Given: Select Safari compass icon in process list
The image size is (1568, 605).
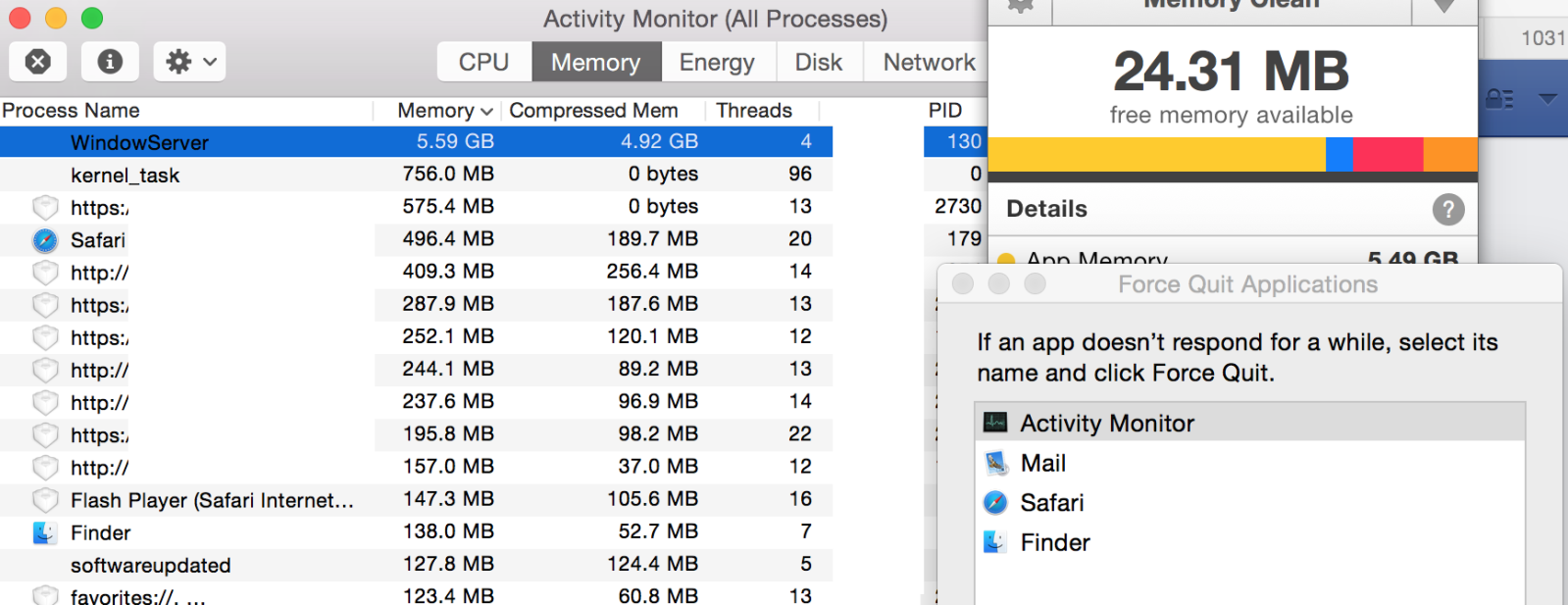Looking at the screenshot, I should 45,240.
